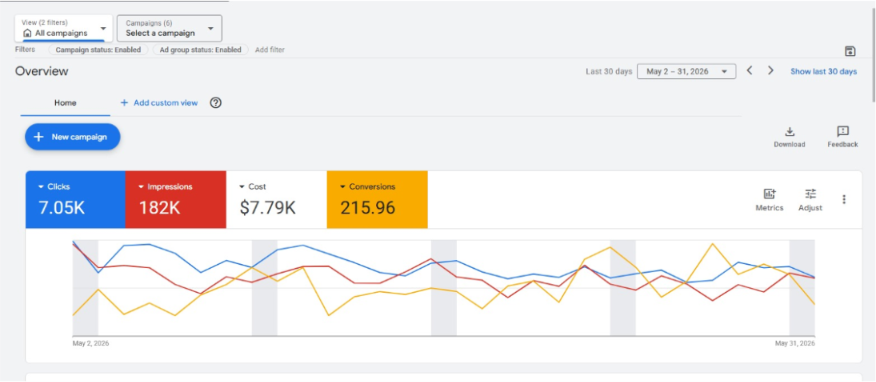Open the Metrics chart icon
876x382 pixels.
[x=769, y=194]
